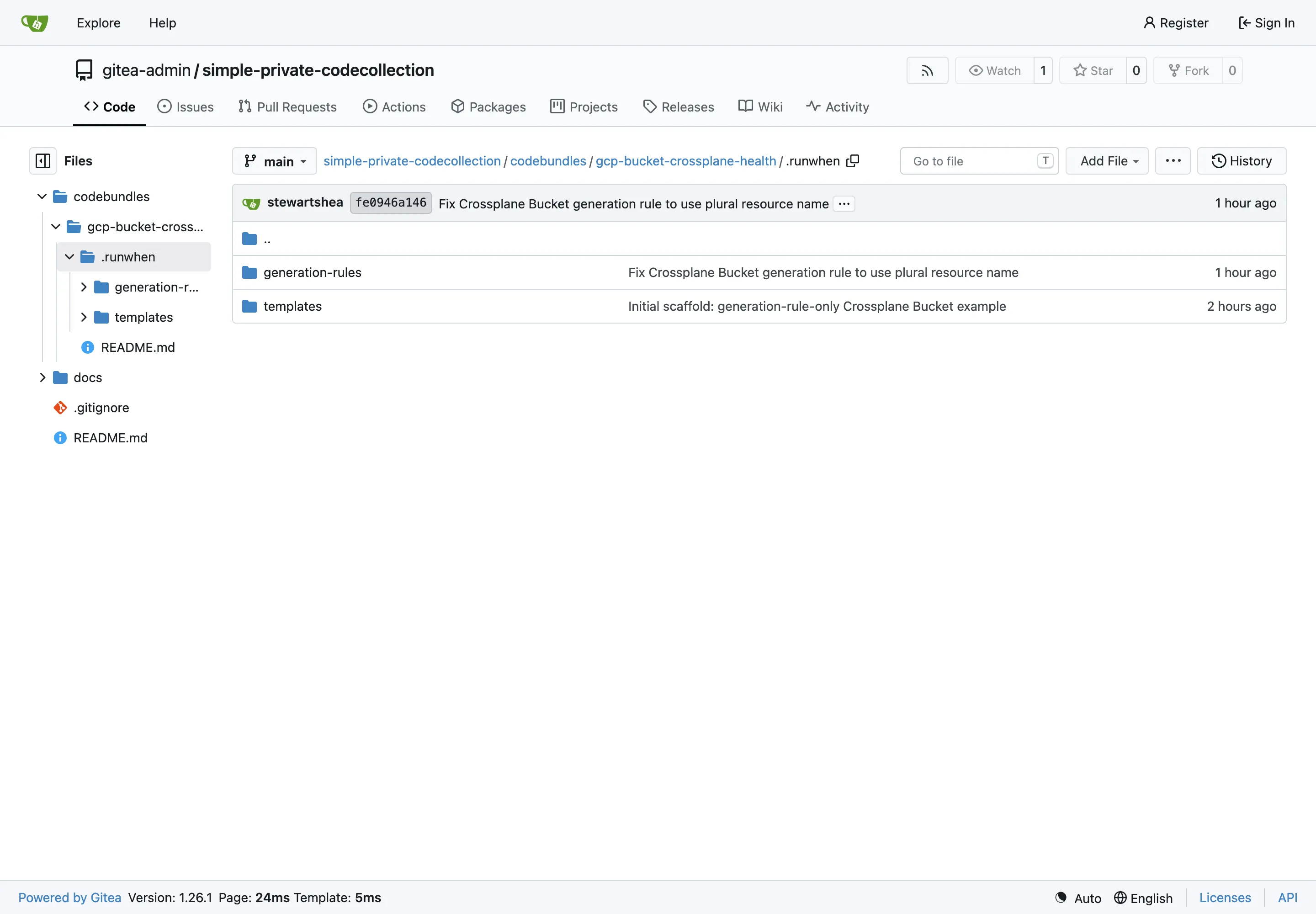The image size is (1316, 914).
Task: Click the parent directory folder icon
Action: pos(249,239)
